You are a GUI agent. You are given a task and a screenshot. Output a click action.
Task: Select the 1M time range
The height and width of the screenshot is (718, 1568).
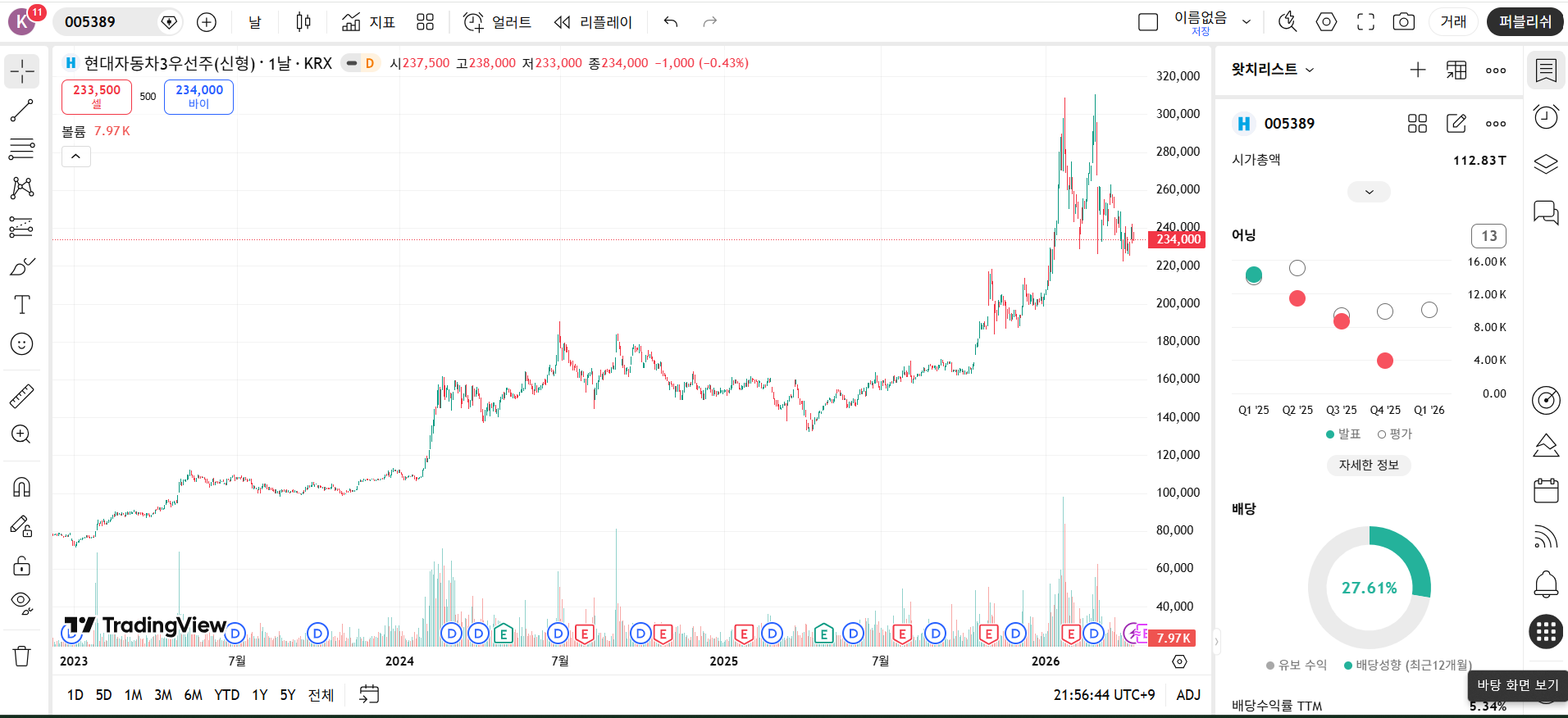pyautogui.click(x=133, y=695)
